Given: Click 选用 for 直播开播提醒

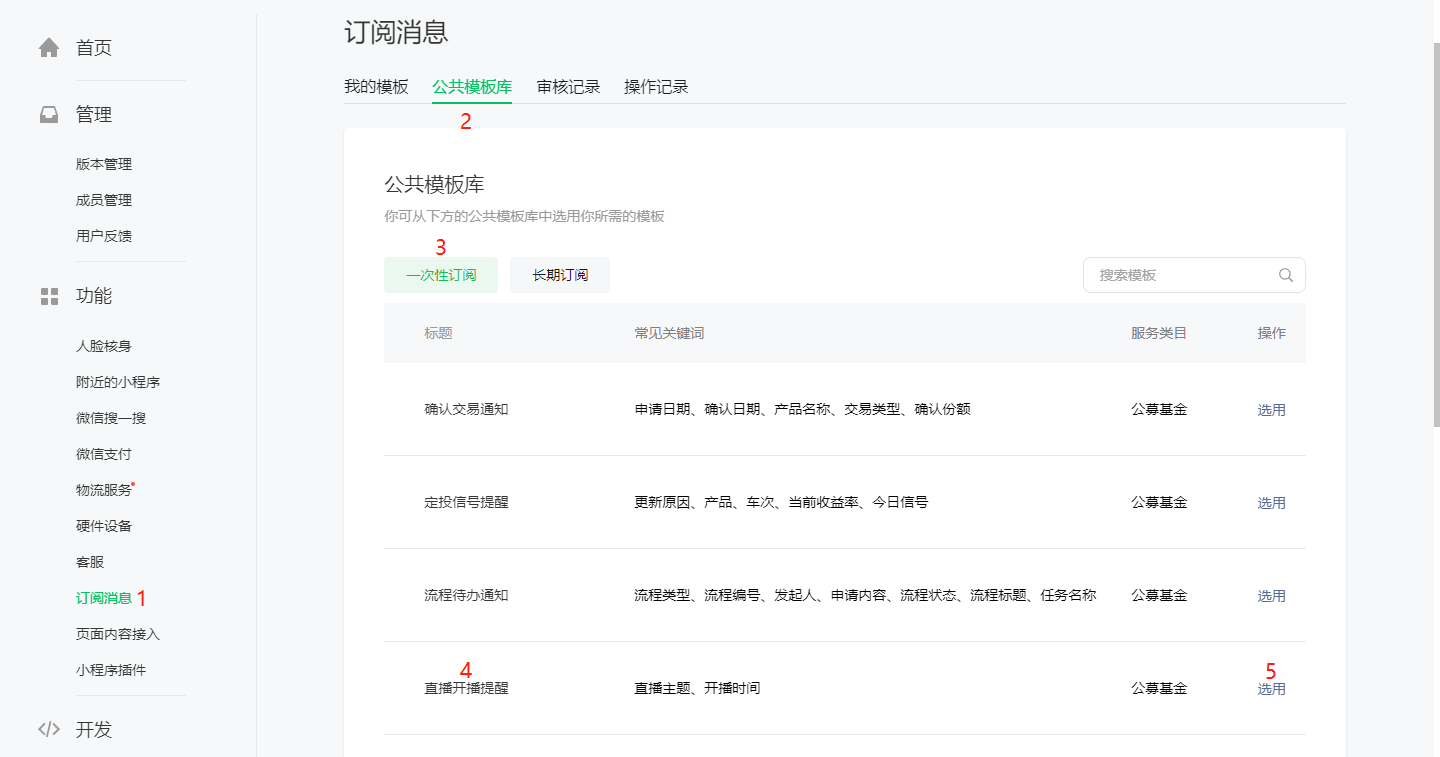Looking at the screenshot, I should coord(1272,688).
